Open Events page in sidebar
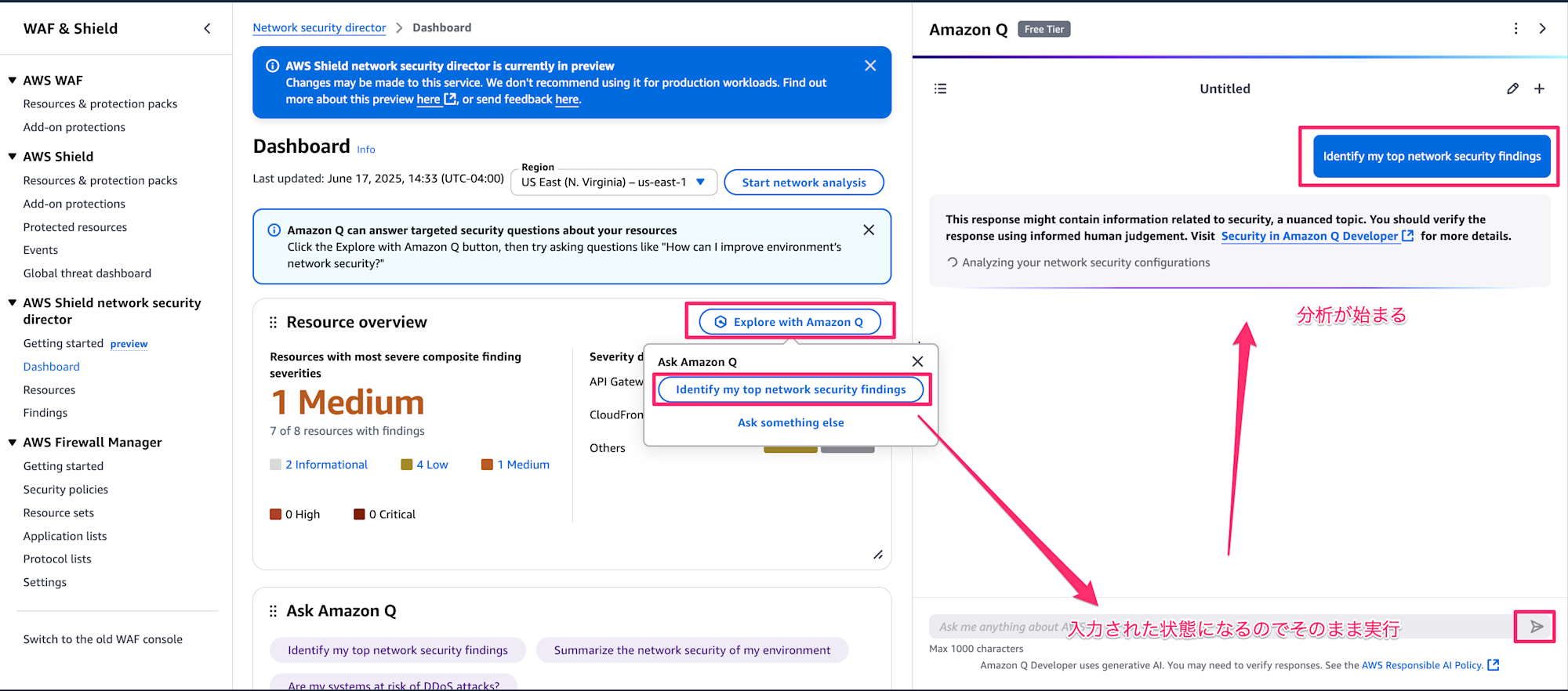 coord(40,250)
